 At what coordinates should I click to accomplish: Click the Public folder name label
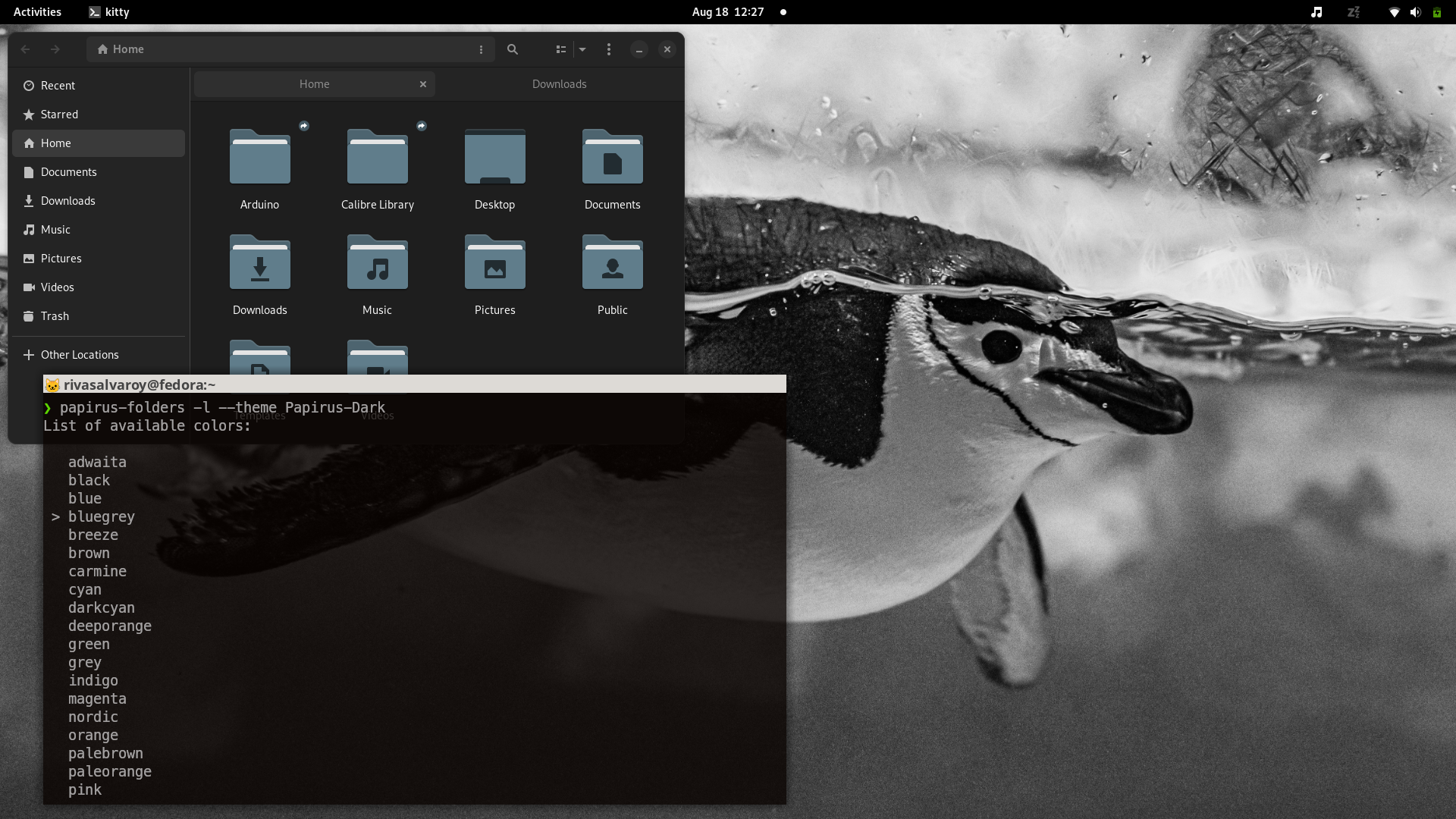612,310
